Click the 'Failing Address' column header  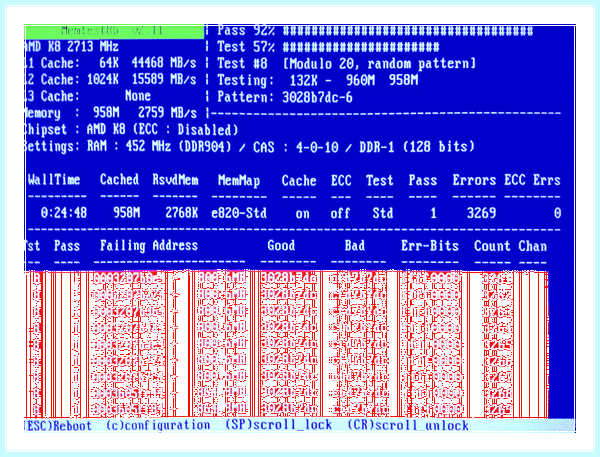coord(149,246)
